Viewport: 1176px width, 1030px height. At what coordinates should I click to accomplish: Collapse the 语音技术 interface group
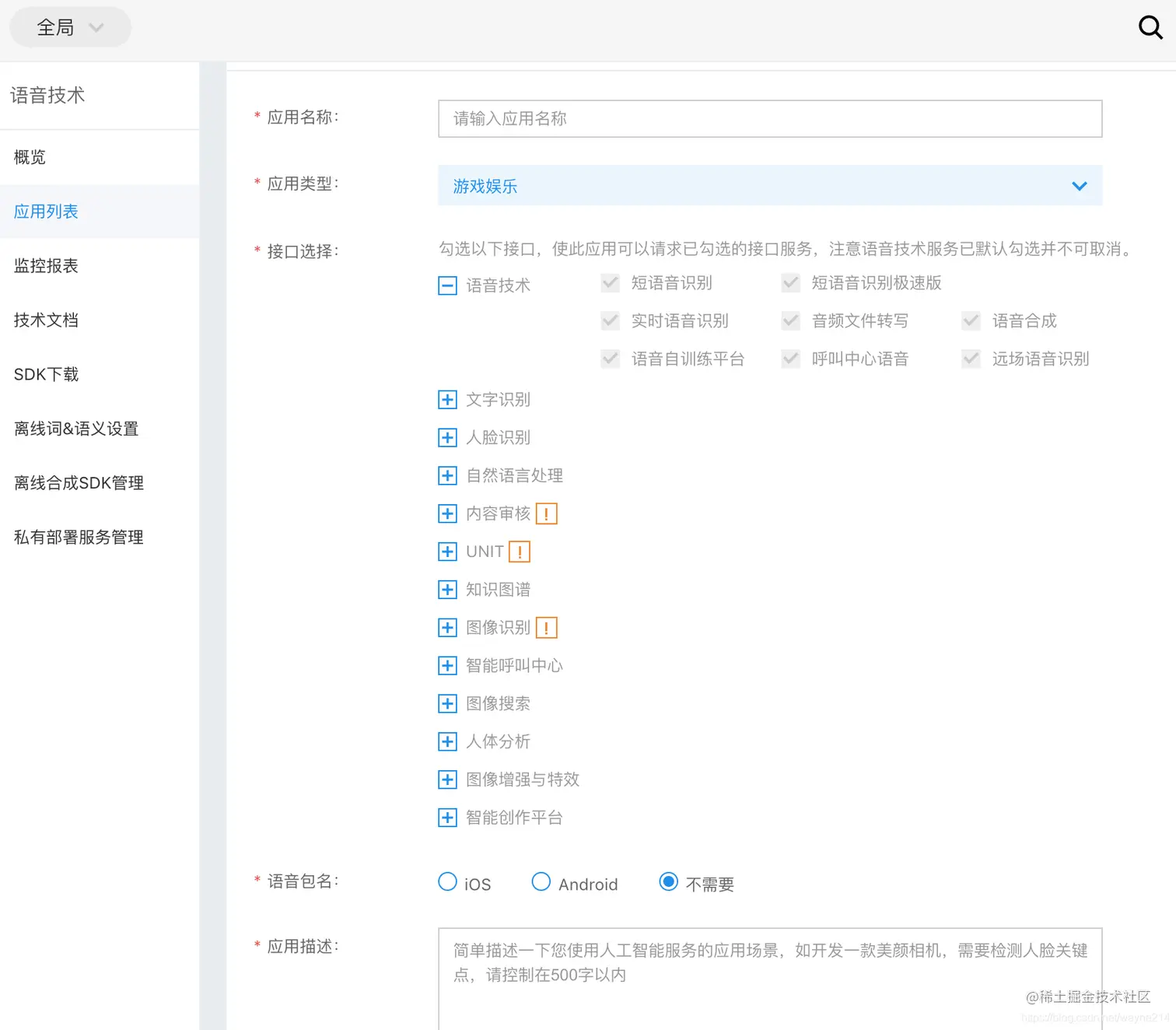(x=447, y=286)
